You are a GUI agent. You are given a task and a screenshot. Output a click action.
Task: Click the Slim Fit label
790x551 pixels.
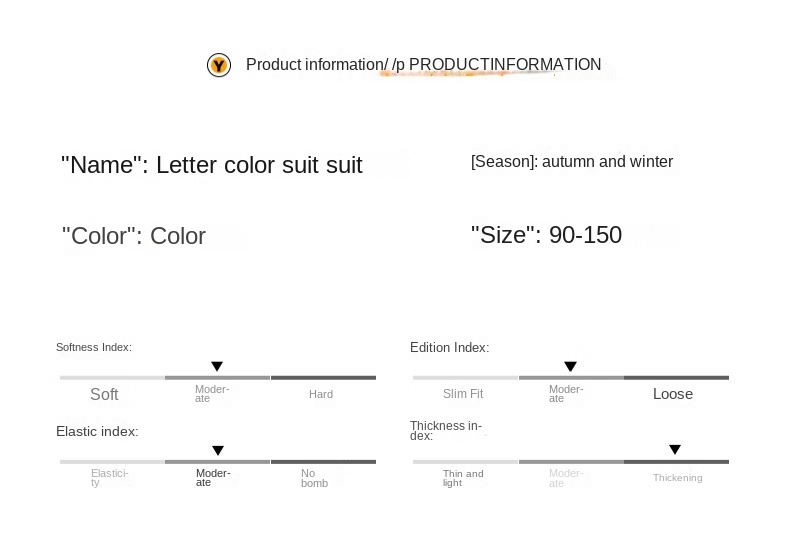tap(463, 394)
